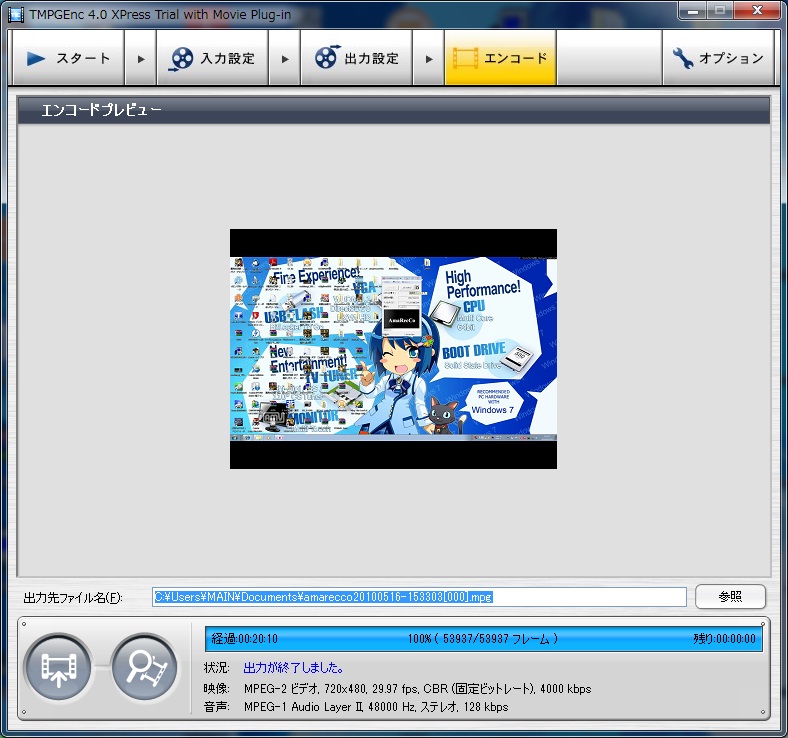Click the film reel icon on 入力設定
Viewport: 788px width, 738px height.
[181, 58]
